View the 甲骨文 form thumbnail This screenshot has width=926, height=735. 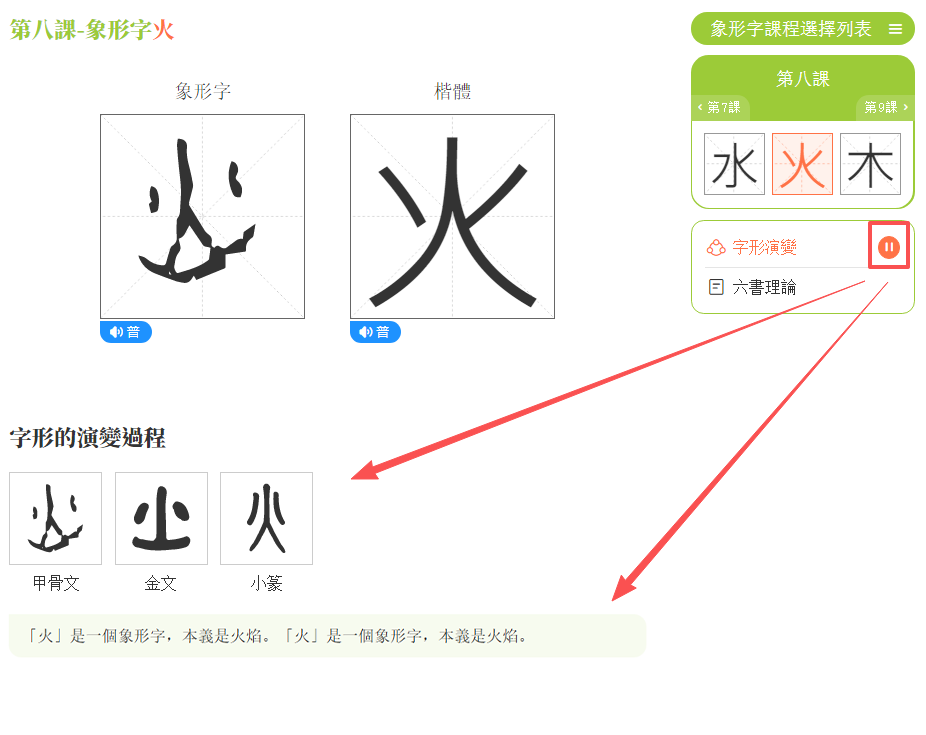point(56,518)
